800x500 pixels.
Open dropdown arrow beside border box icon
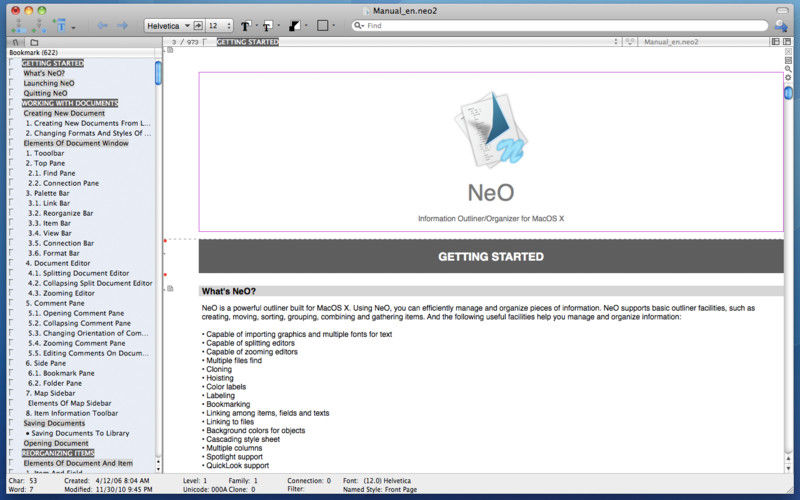pyautogui.click(x=333, y=26)
